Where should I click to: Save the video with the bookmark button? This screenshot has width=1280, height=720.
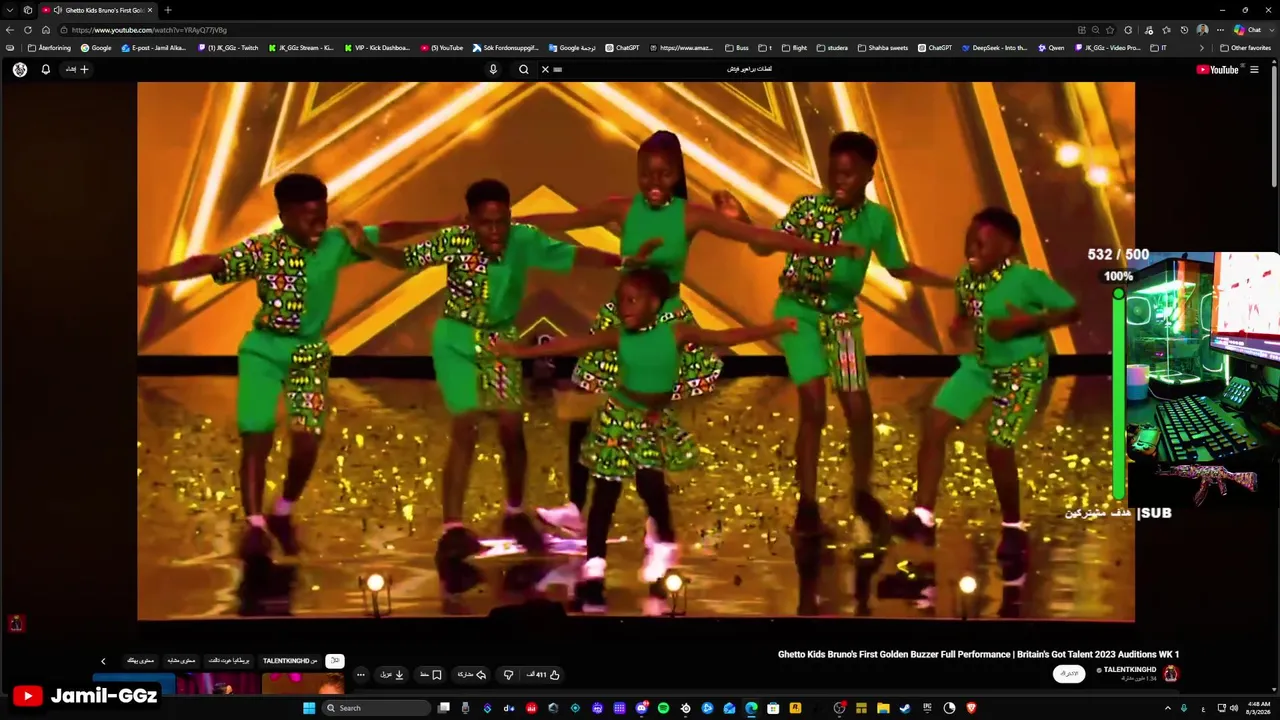[431, 675]
